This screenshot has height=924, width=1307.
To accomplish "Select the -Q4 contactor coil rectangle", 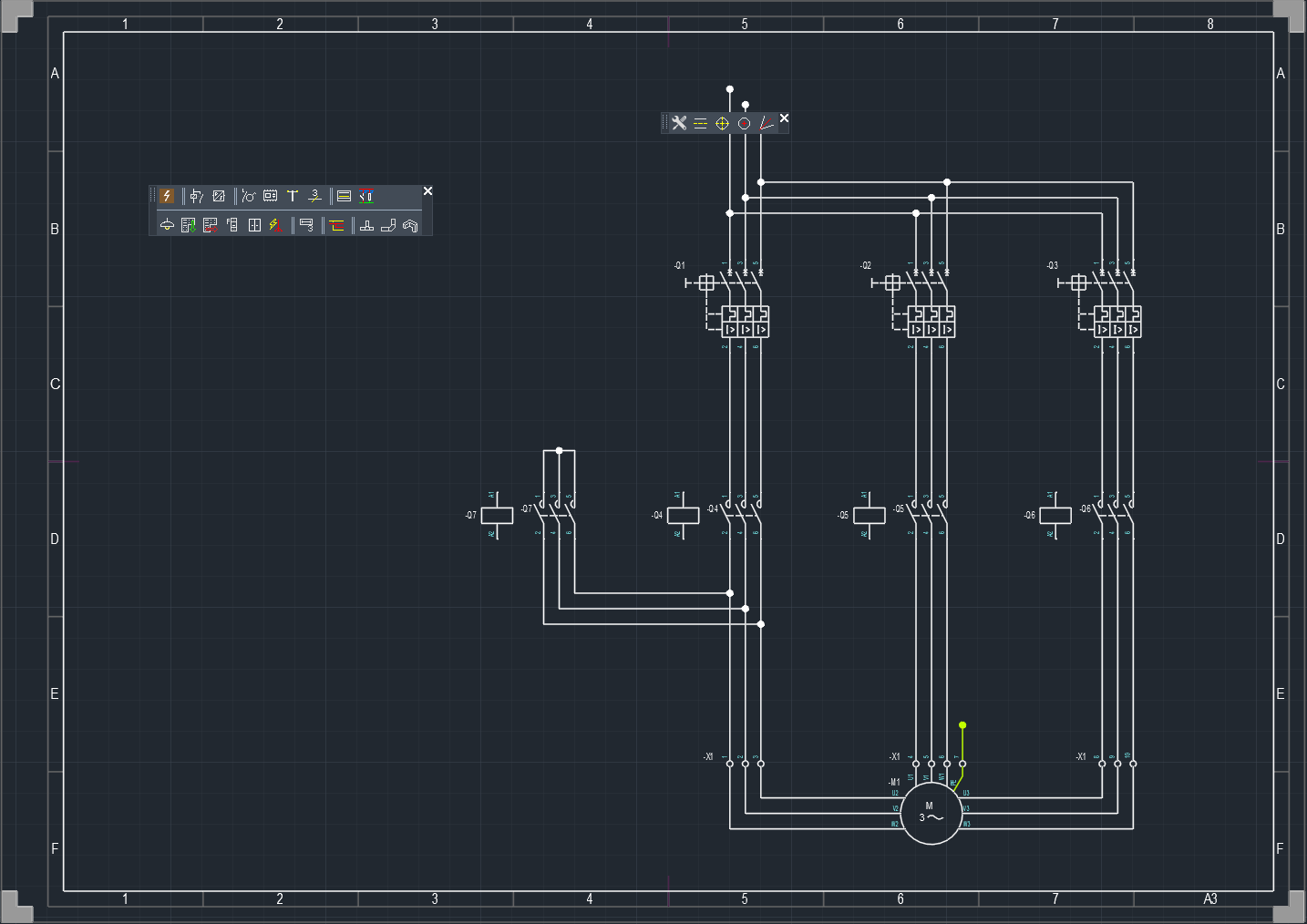I will click(684, 515).
